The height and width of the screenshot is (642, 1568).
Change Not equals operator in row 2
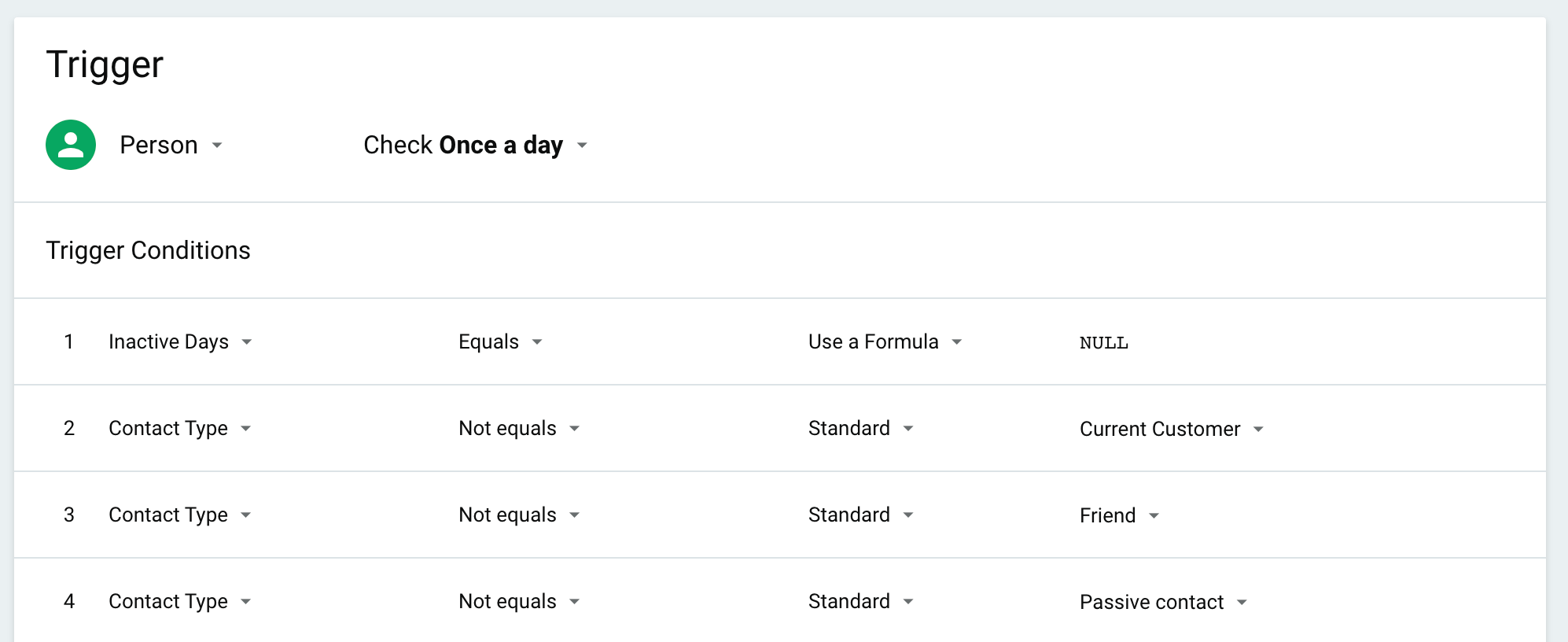519,429
